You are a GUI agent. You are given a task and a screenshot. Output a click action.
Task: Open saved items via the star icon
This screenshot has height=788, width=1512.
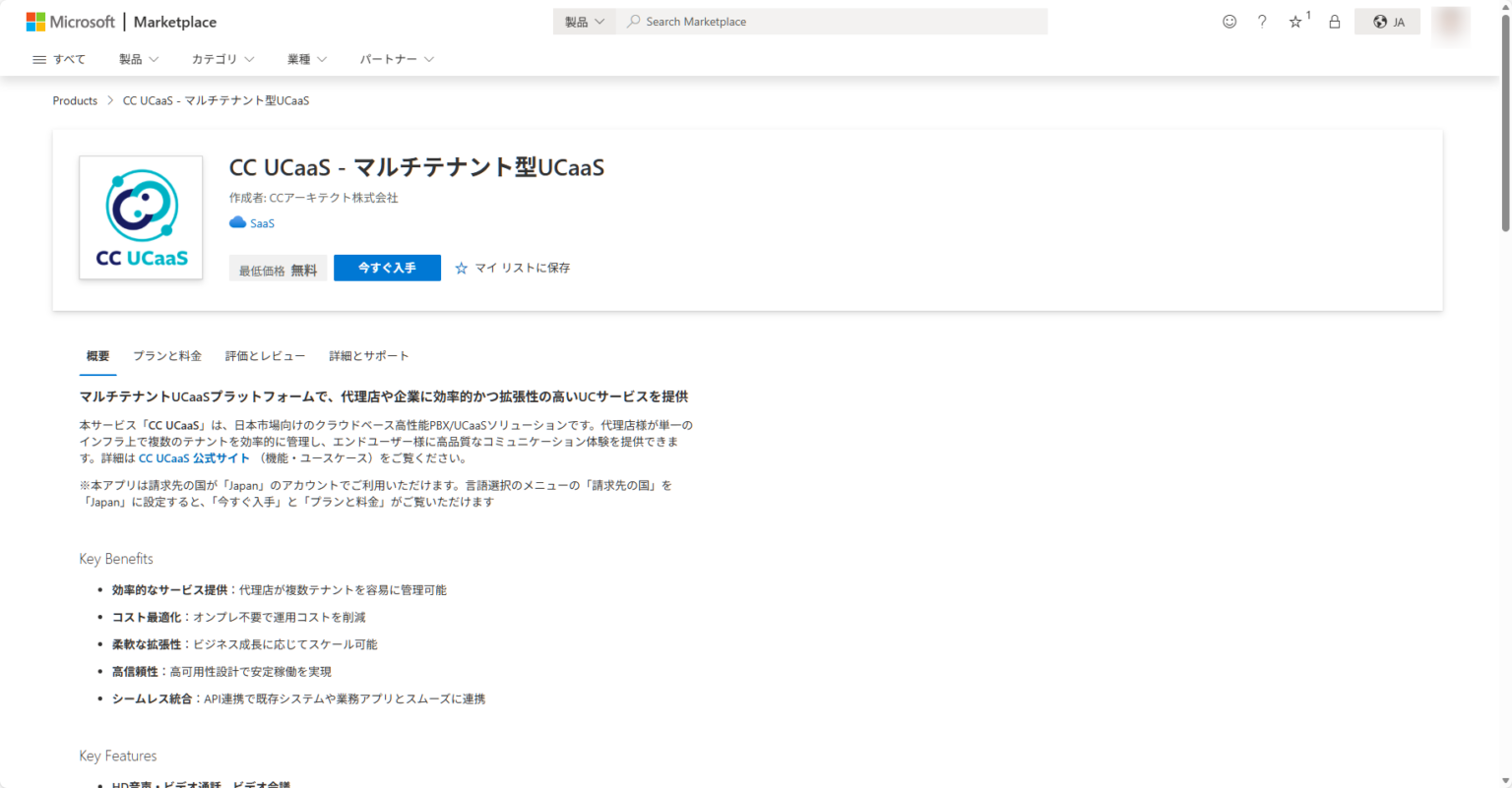(1295, 21)
